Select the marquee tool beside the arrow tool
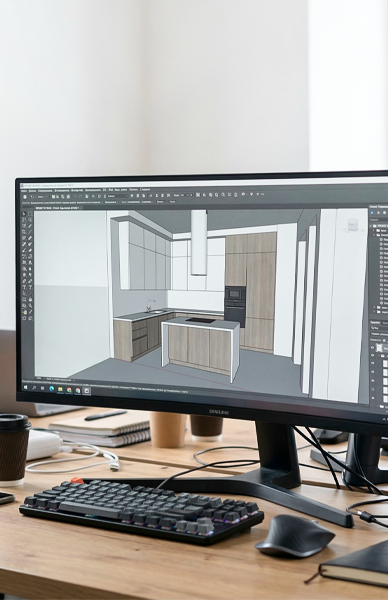This screenshot has height=600, width=388. coord(30,214)
